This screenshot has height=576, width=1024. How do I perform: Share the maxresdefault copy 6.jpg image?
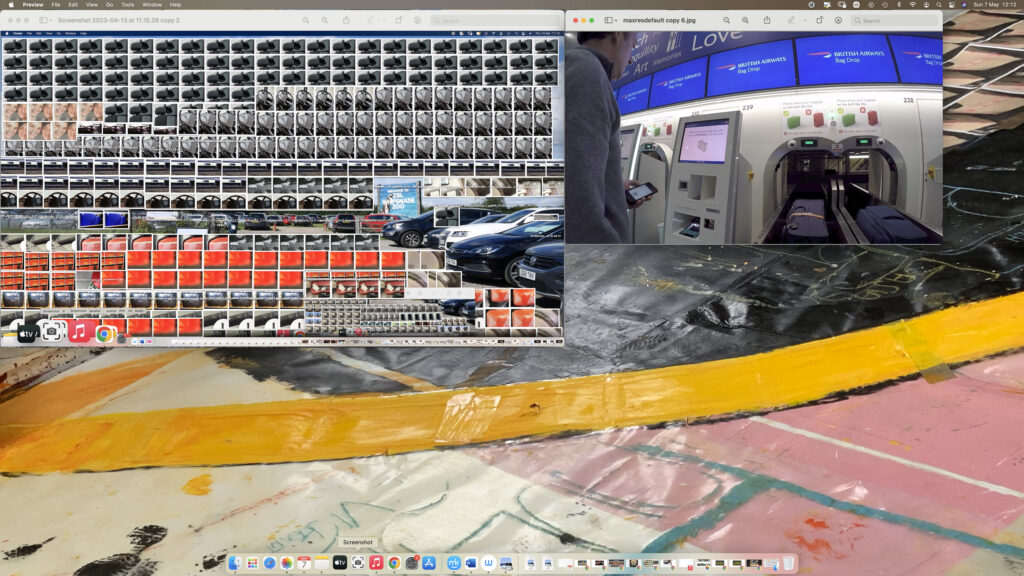coord(767,20)
